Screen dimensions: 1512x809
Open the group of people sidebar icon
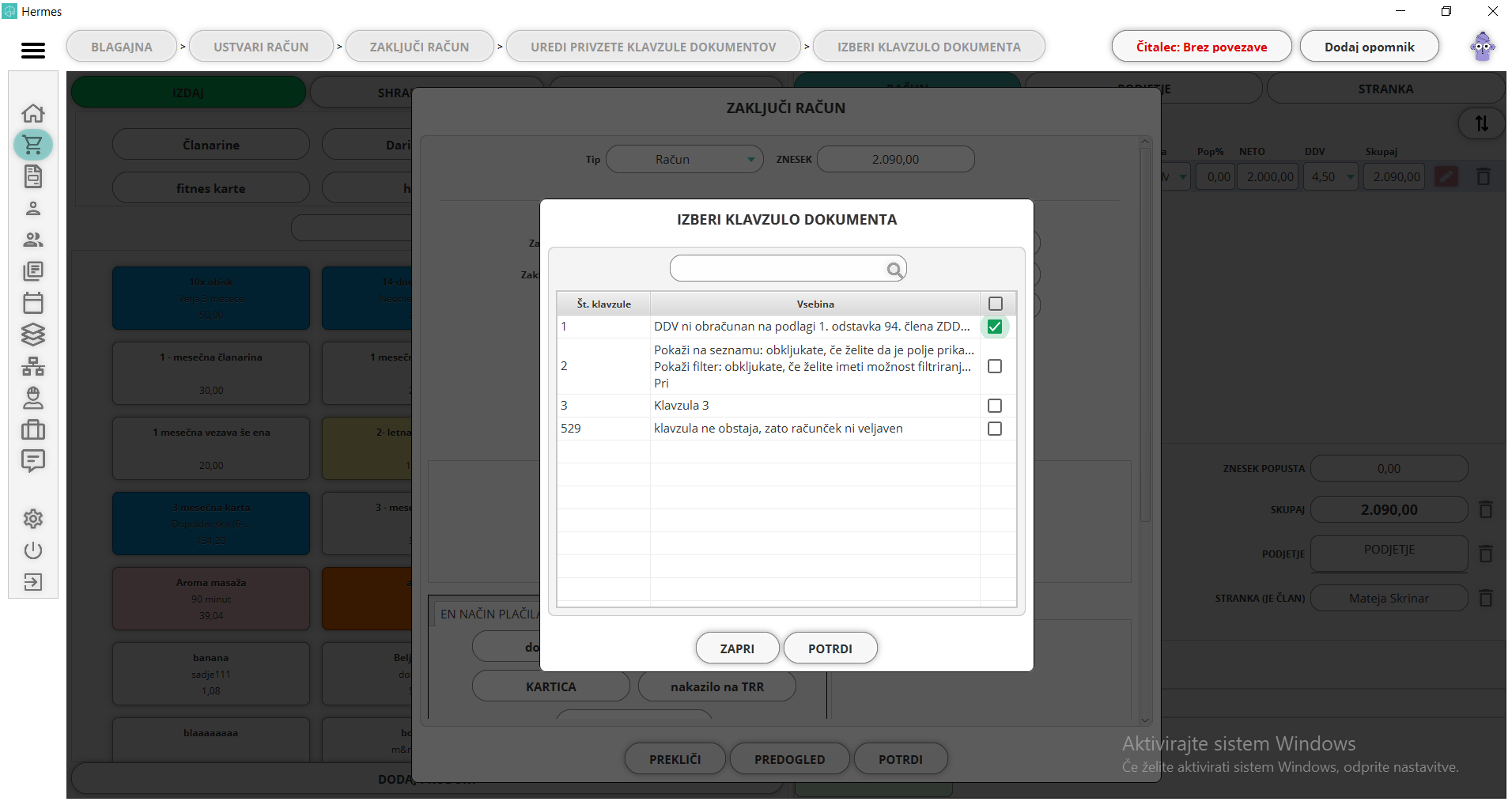[33, 240]
